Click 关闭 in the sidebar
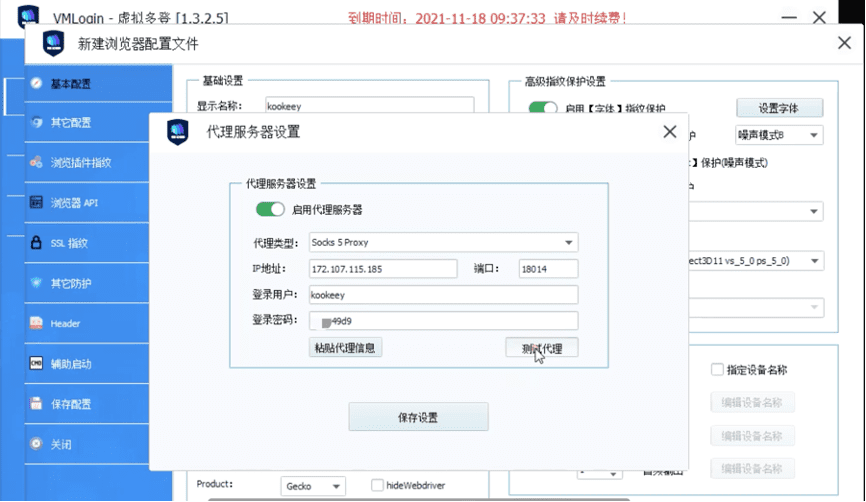Screen dimensions: 866x502 pyautogui.click(x=87, y=443)
